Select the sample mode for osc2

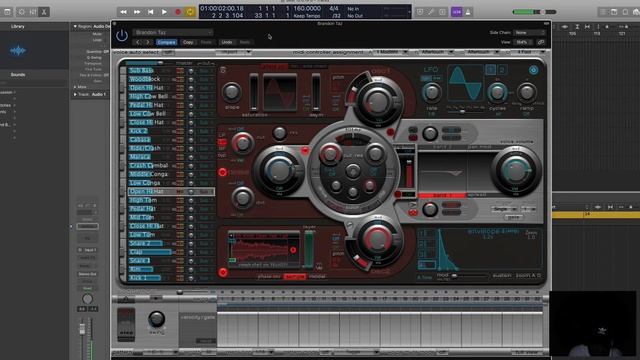tap(294, 276)
